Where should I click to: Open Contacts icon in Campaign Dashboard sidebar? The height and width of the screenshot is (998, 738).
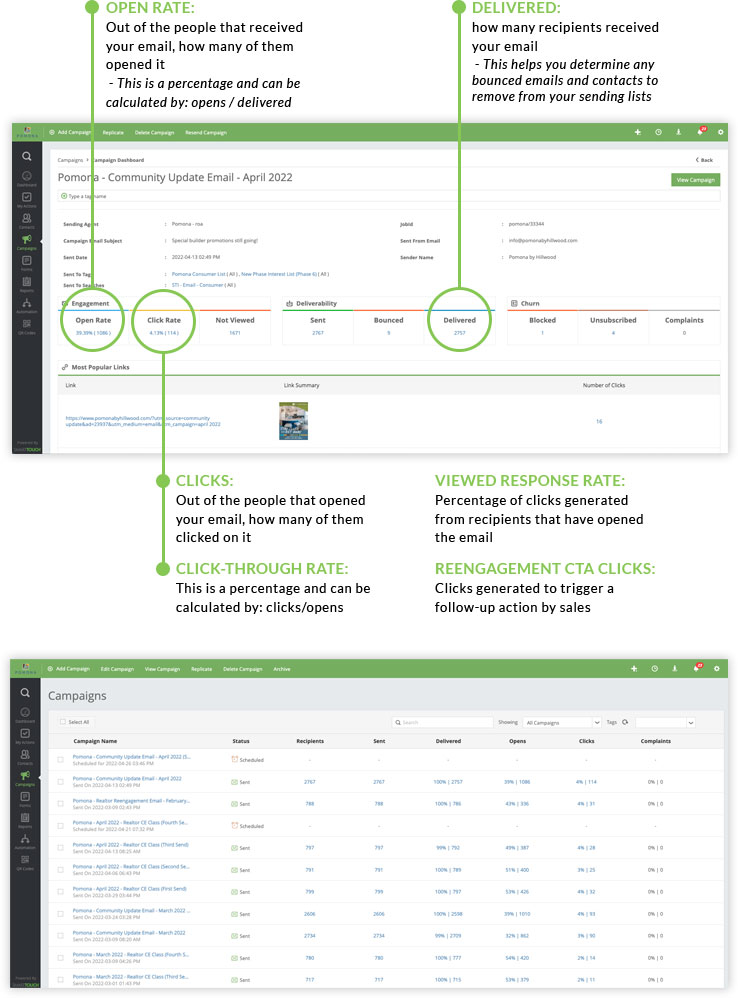tap(27, 218)
